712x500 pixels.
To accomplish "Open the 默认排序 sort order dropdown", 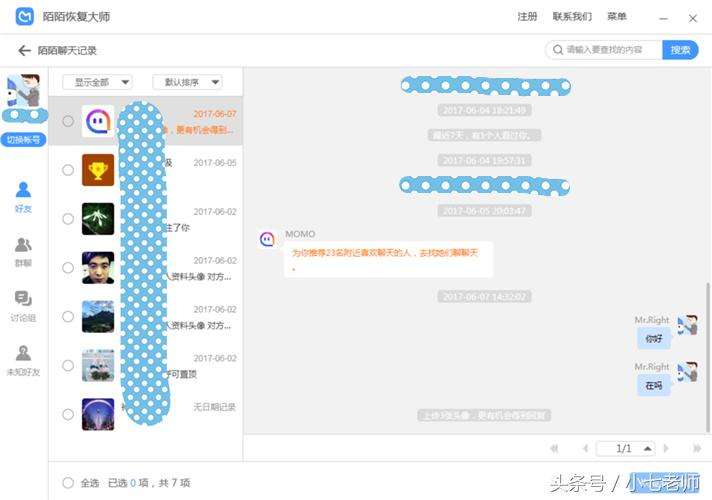I will (x=187, y=82).
